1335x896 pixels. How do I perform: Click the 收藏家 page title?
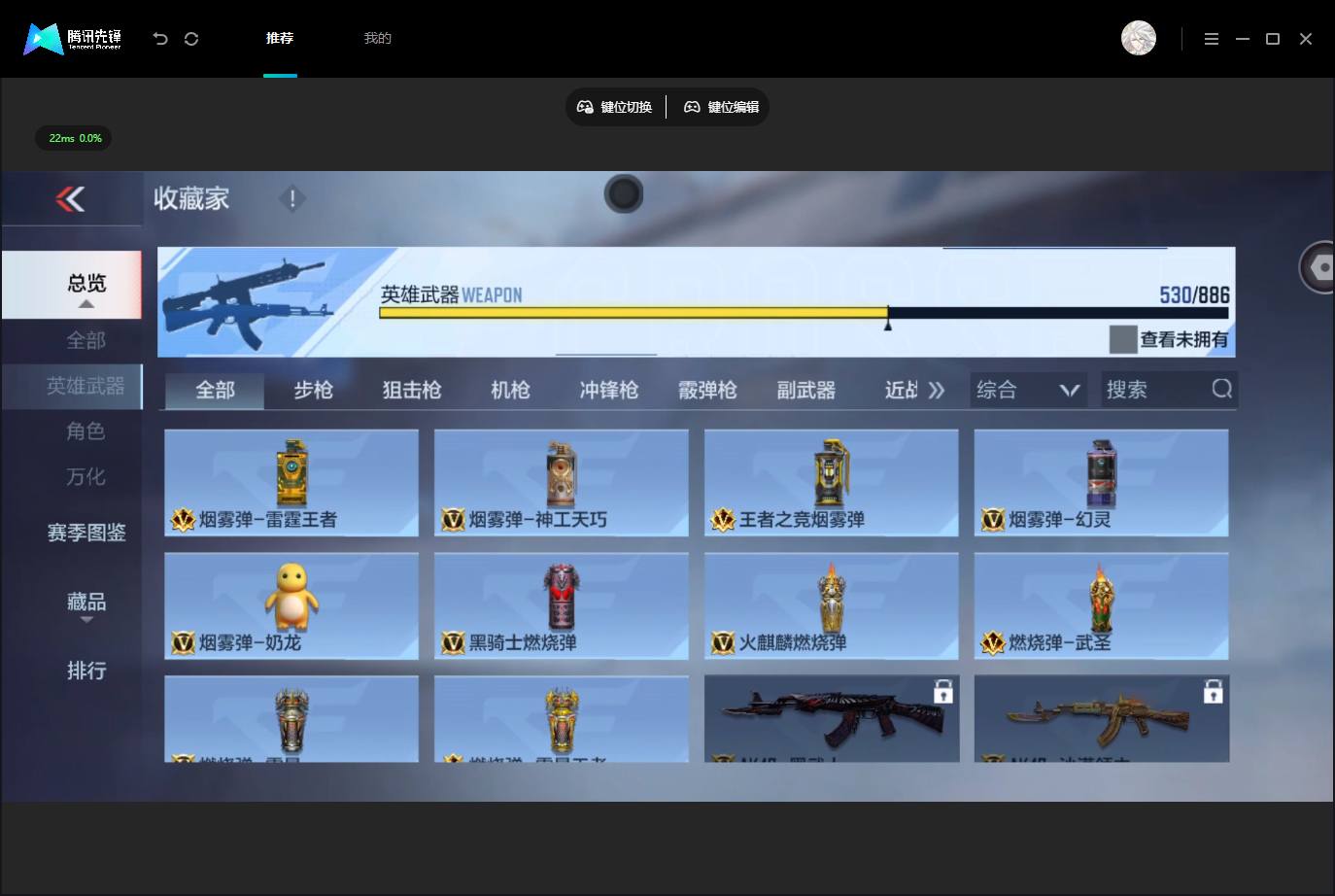[x=191, y=198]
